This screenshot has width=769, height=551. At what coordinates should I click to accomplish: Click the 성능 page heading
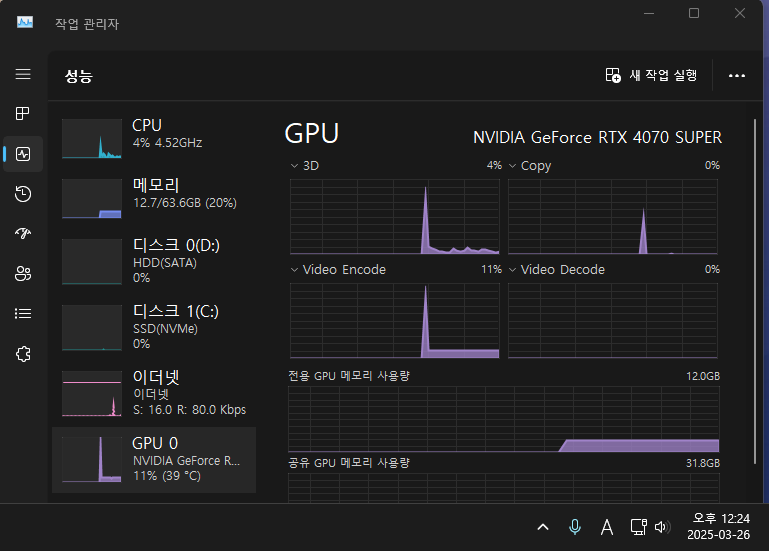point(79,76)
